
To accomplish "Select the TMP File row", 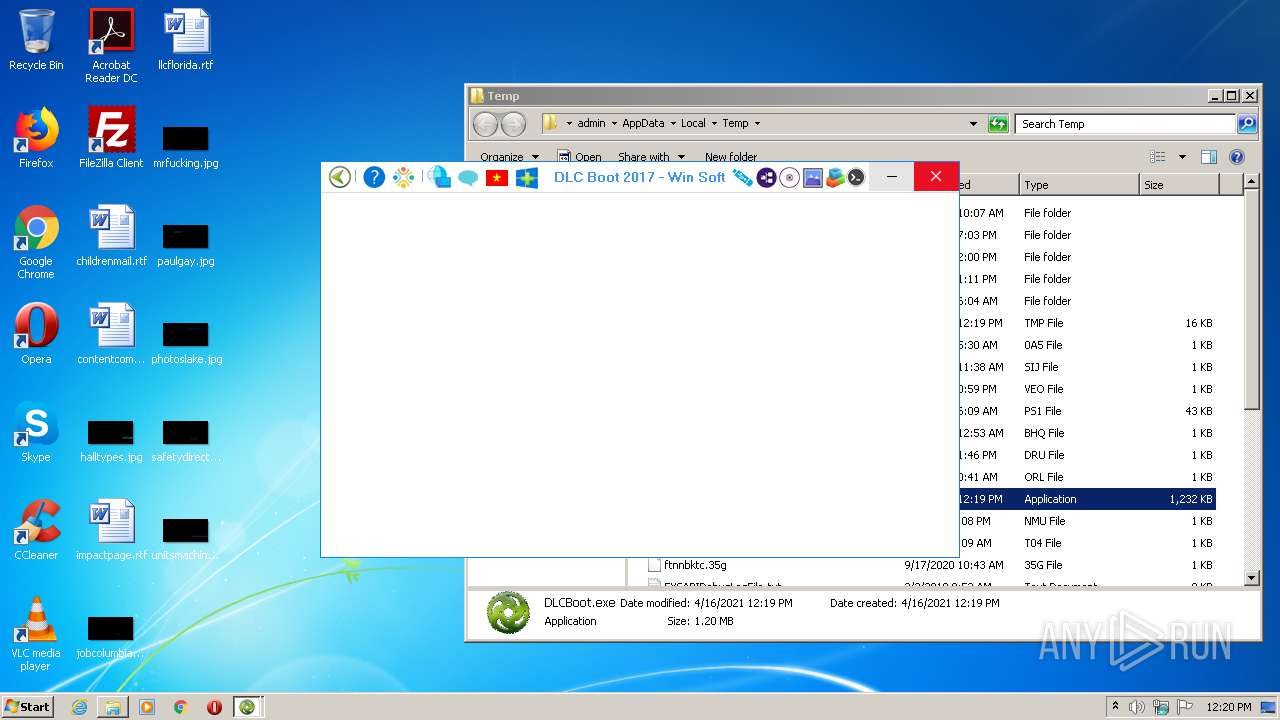I will coord(1086,323).
